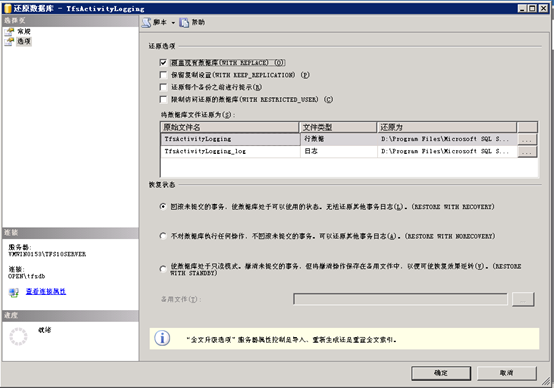Click the row data (行数据) type cell
554x388 pixels.
338,139
